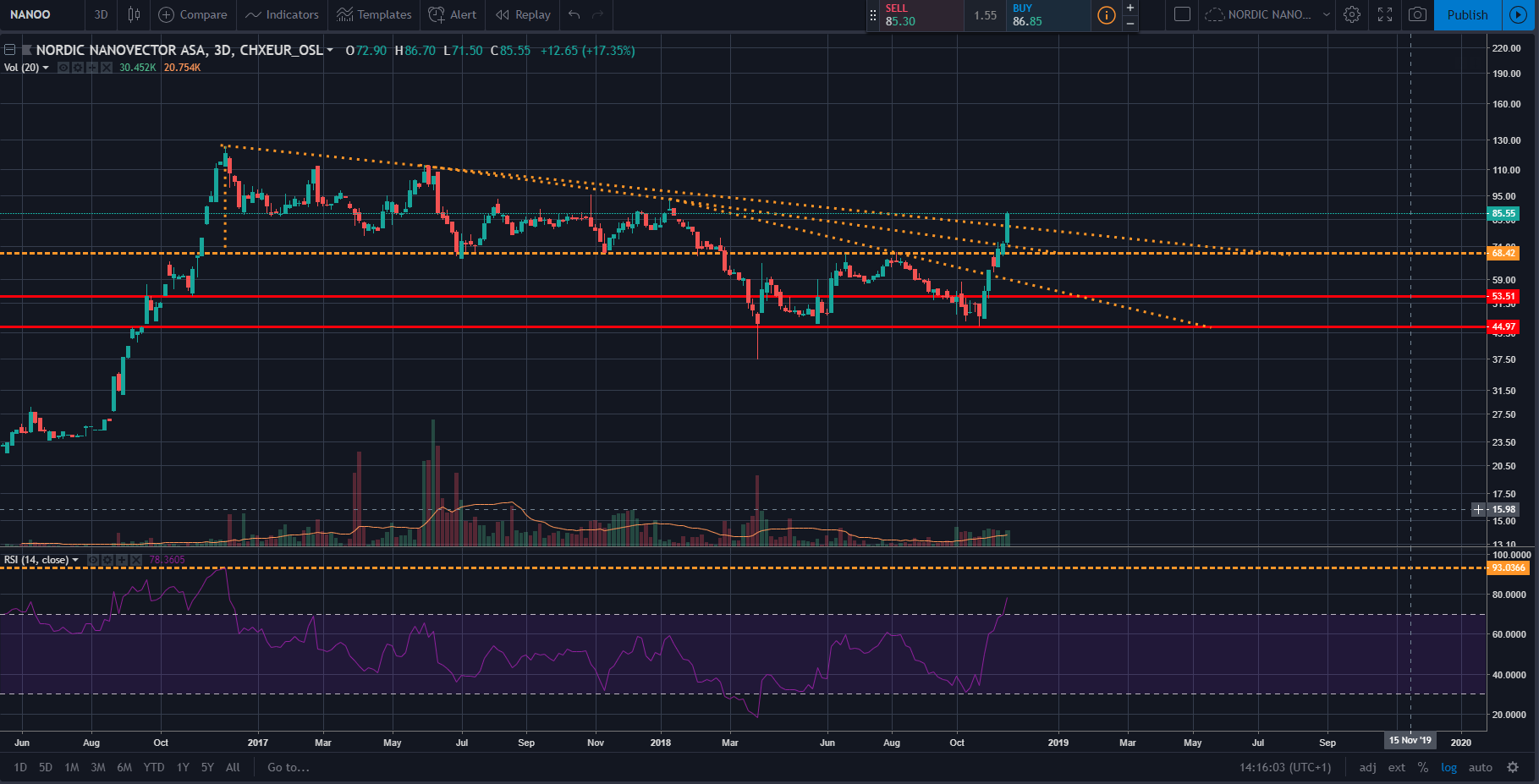Click SELL at 85.30

922,15
